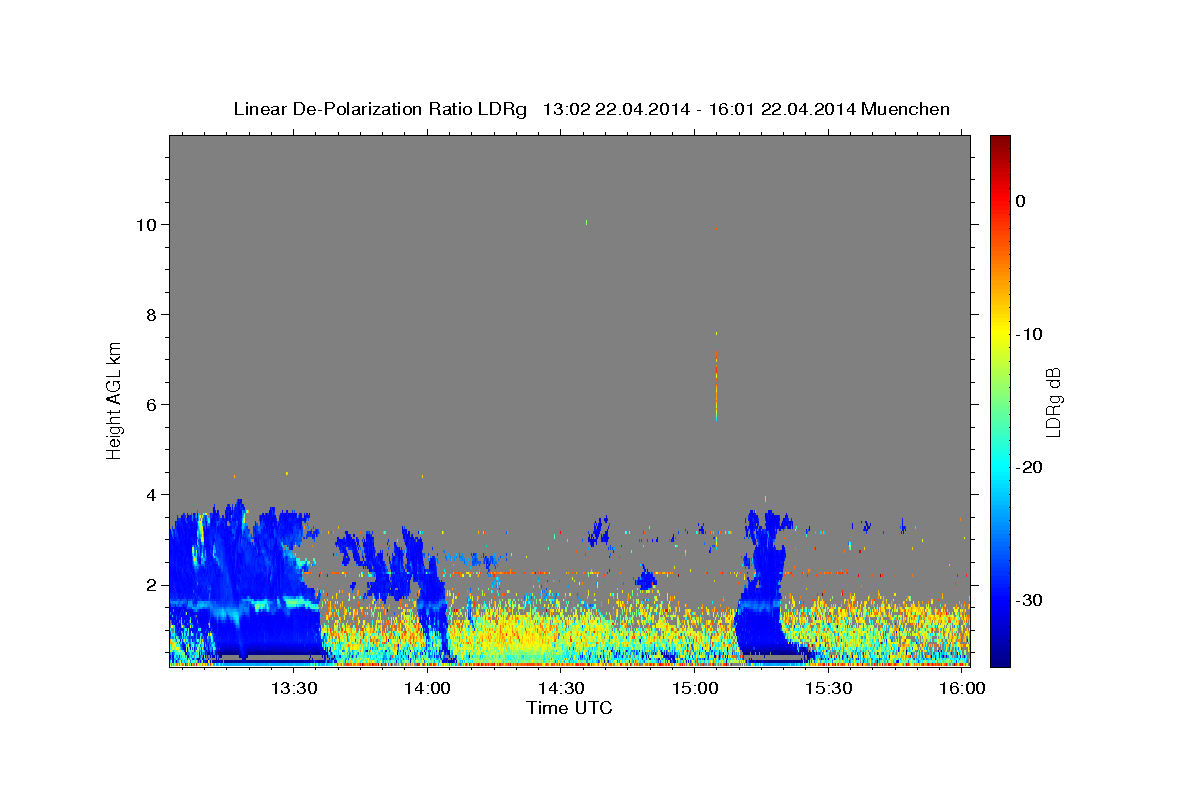
Task: Click the vertical streak near 15:05 at 6-7 km
Action: [716, 385]
